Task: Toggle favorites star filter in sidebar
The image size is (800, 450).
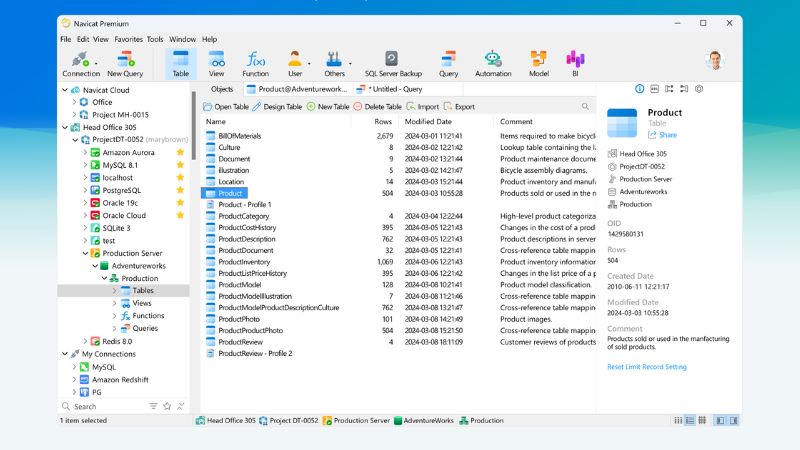Action: pyautogui.click(x=167, y=406)
